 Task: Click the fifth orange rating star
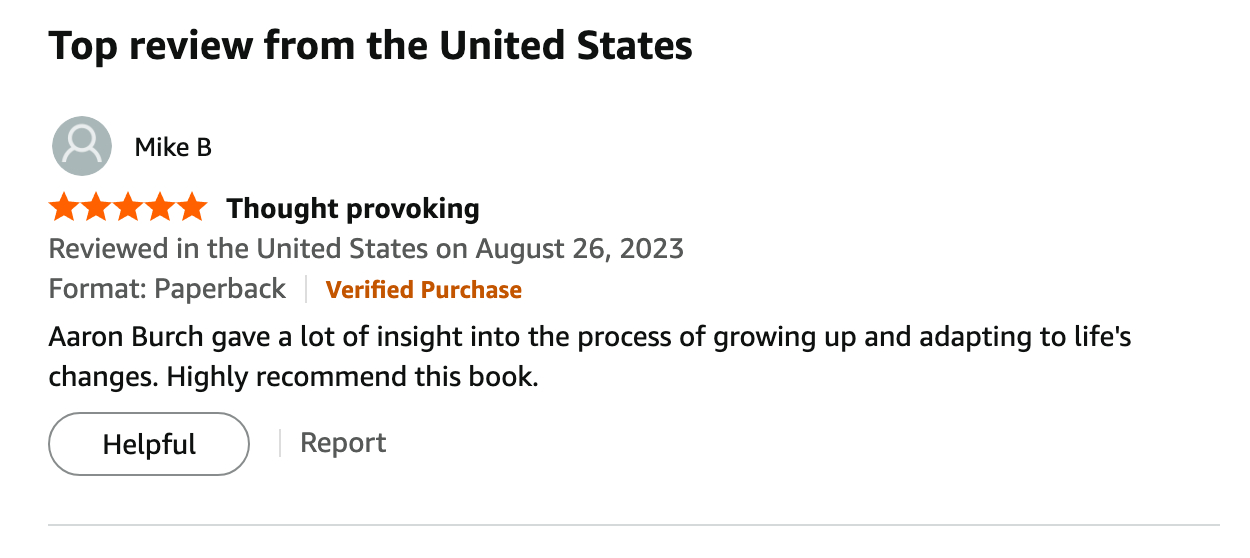(190, 208)
